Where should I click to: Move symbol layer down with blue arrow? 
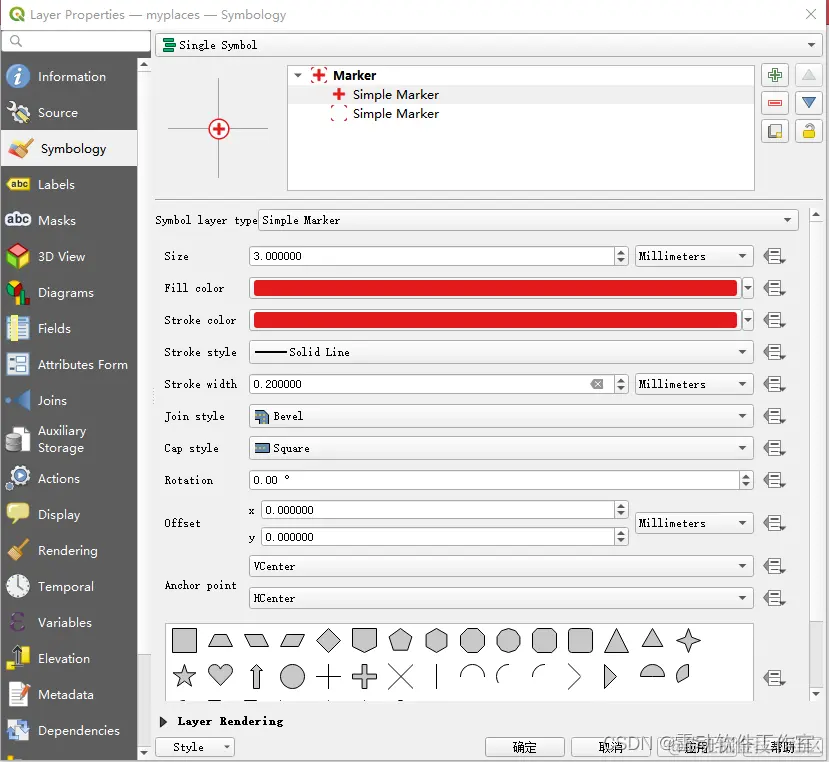pyautogui.click(x=808, y=103)
